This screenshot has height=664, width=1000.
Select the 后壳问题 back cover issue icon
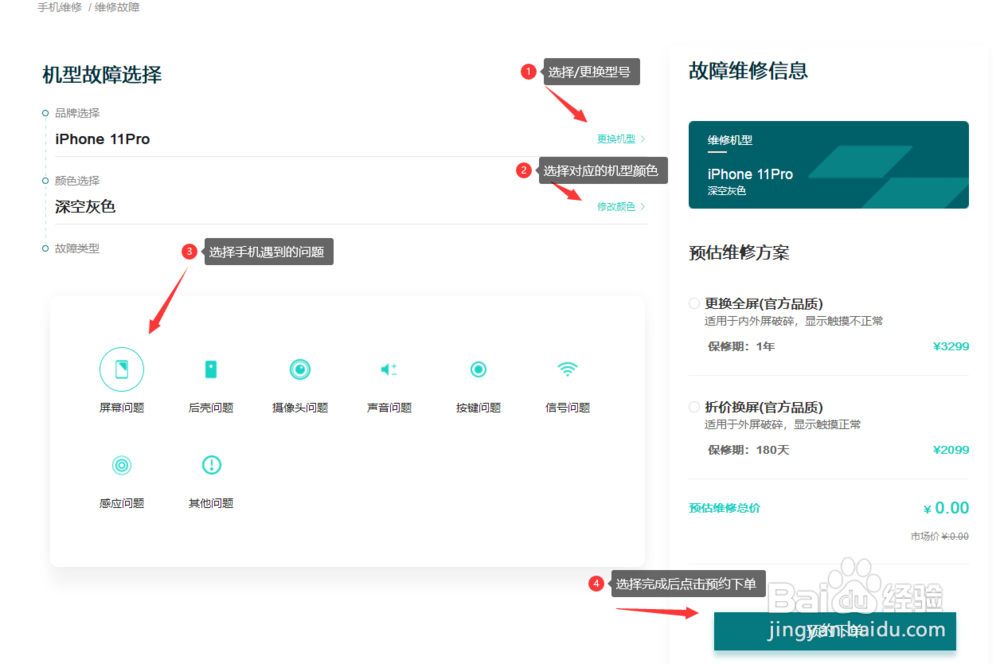click(210, 368)
